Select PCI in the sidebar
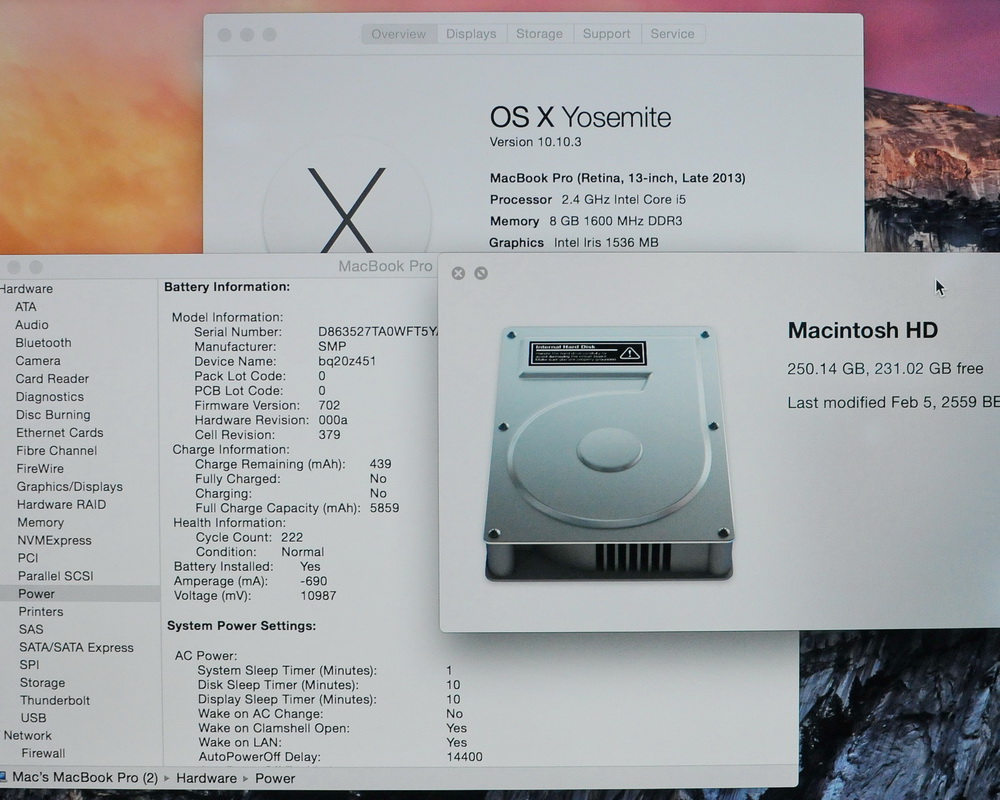The image size is (1000, 800). pyautogui.click(x=28, y=558)
